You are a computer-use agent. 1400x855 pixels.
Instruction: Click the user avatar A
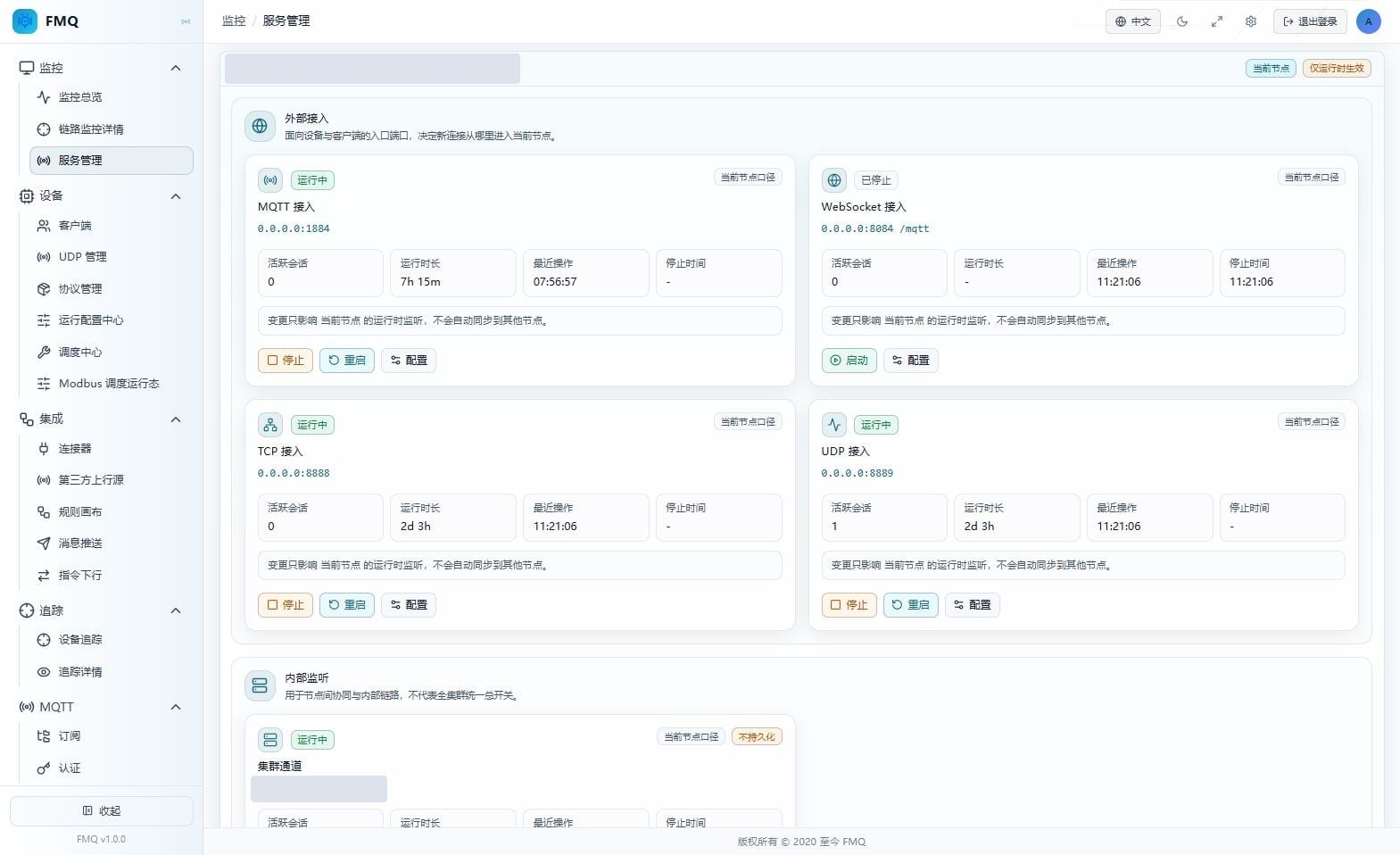pyautogui.click(x=1368, y=21)
